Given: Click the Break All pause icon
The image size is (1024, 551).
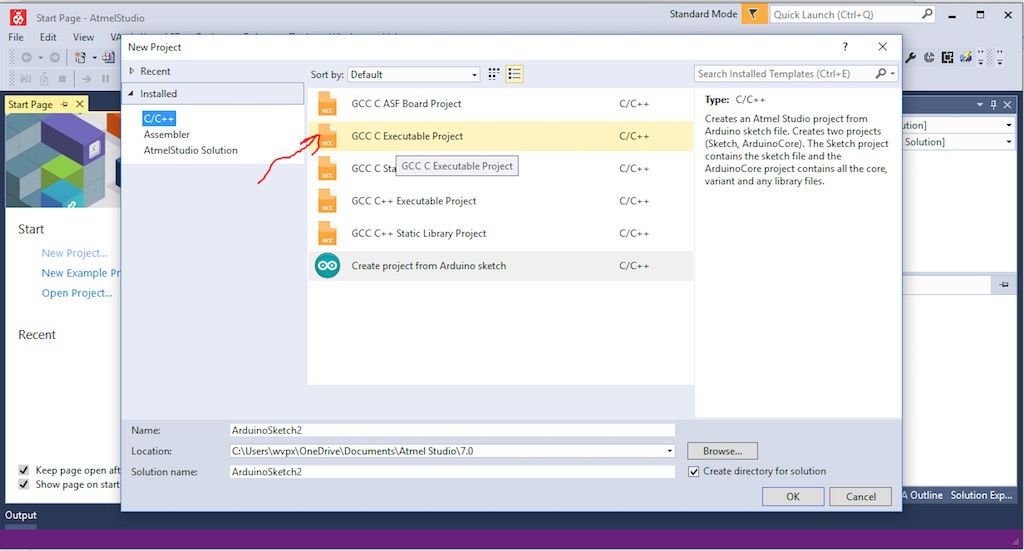Looking at the screenshot, I should tap(105, 79).
